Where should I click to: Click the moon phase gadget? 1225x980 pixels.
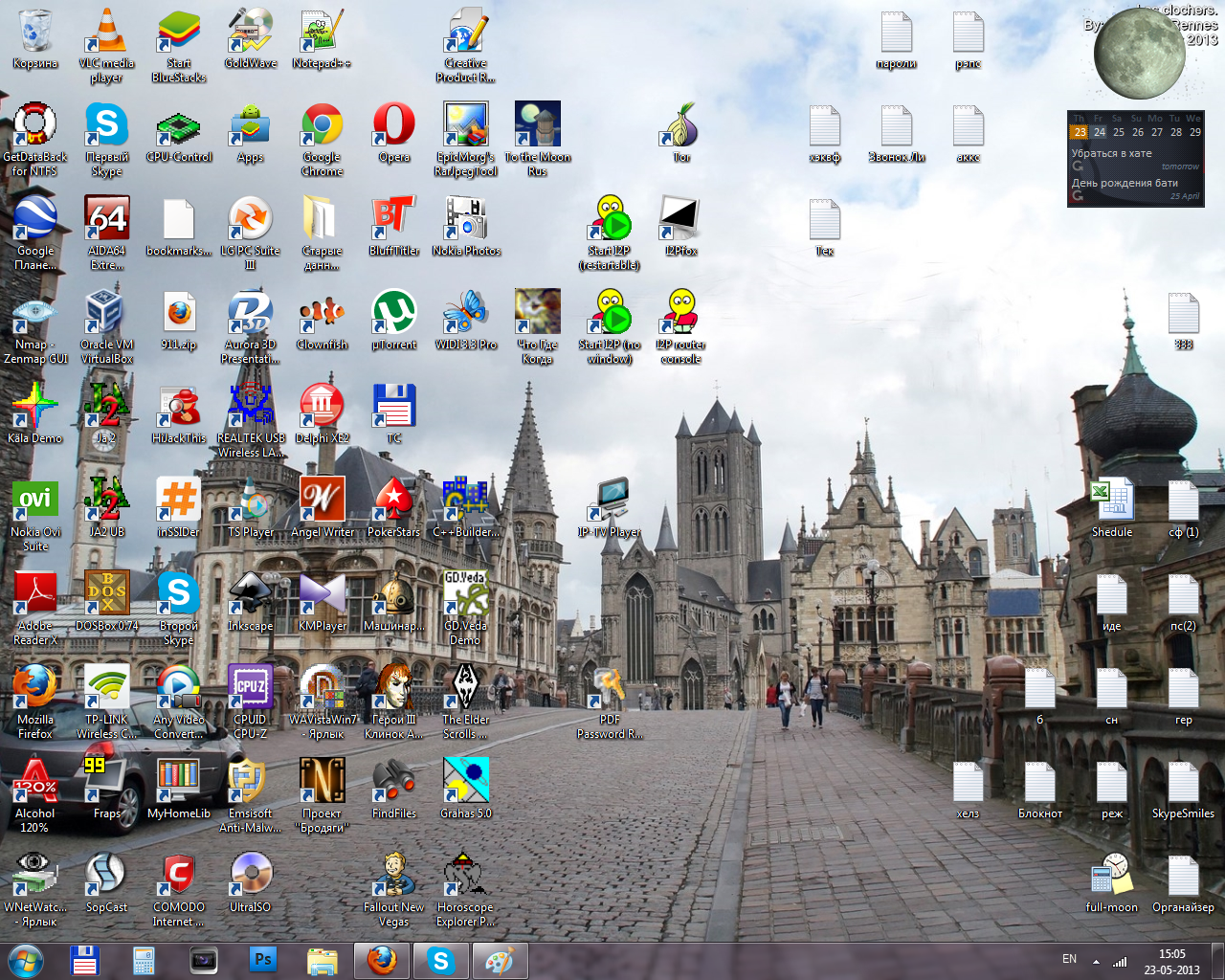[1140, 53]
